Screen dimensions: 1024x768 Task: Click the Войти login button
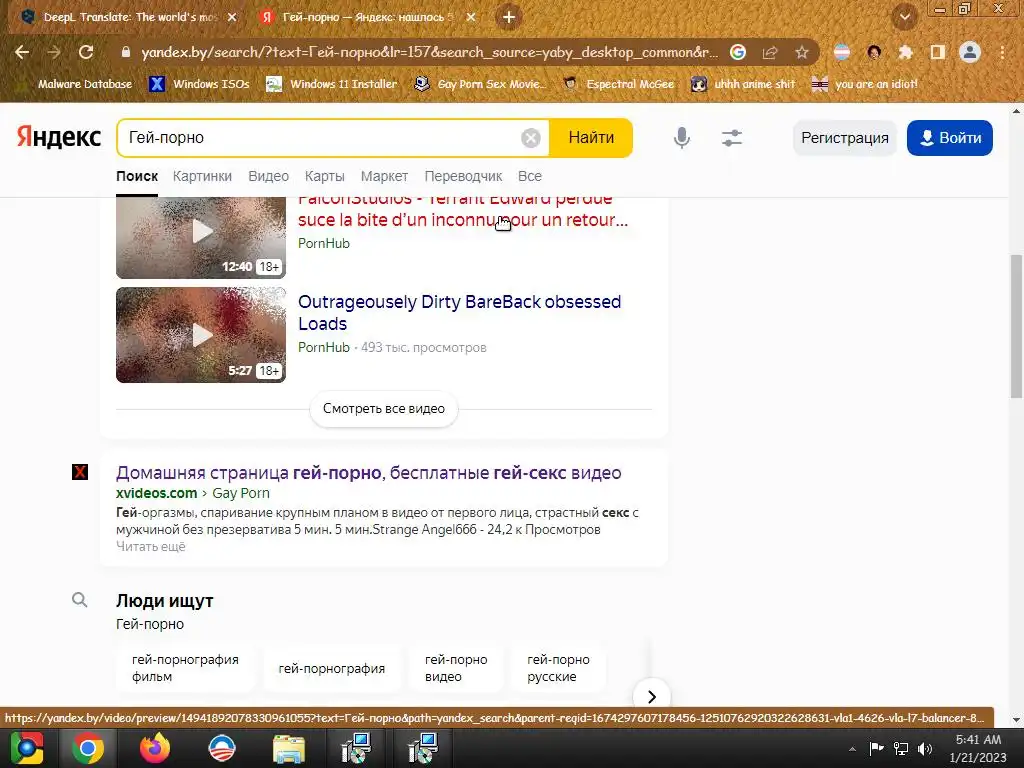click(950, 138)
